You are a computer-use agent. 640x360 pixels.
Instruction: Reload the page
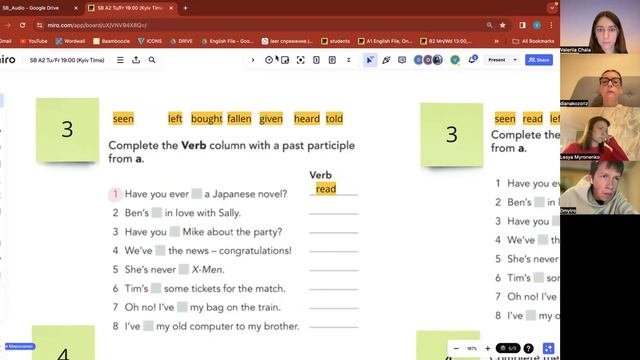(22, 25)
